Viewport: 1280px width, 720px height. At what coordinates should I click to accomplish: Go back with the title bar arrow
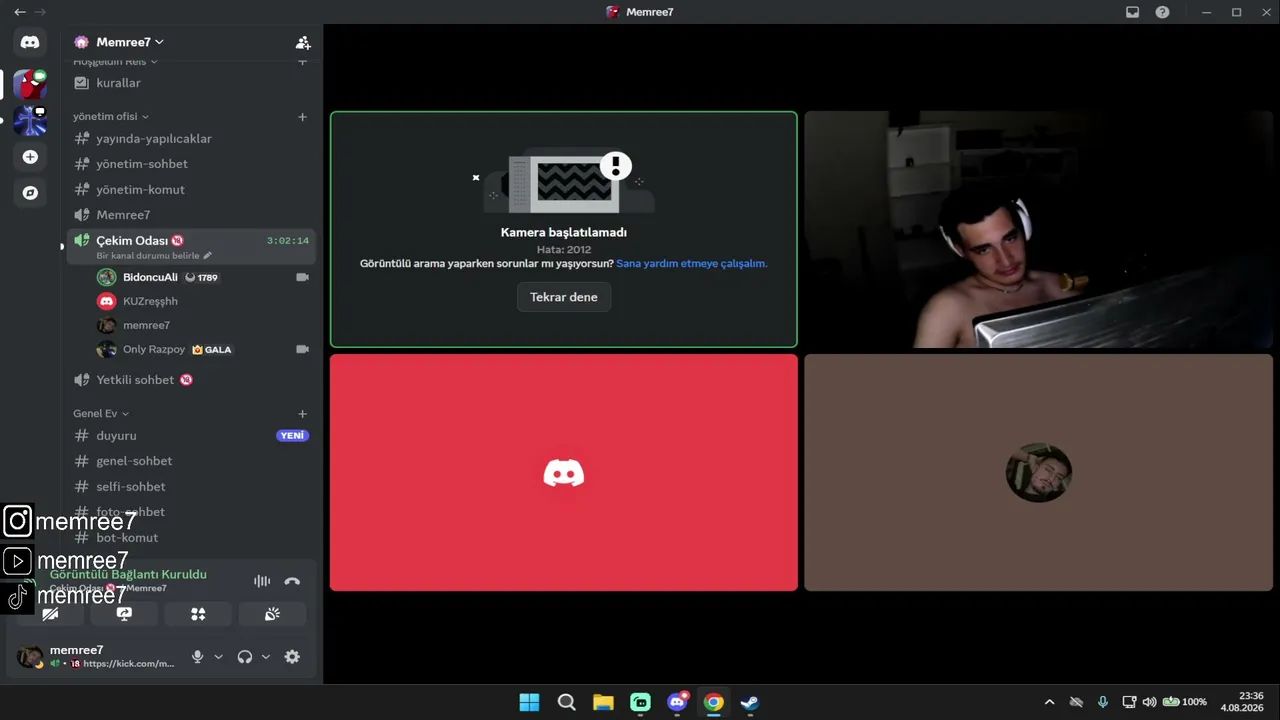click(x=20, y=12)
